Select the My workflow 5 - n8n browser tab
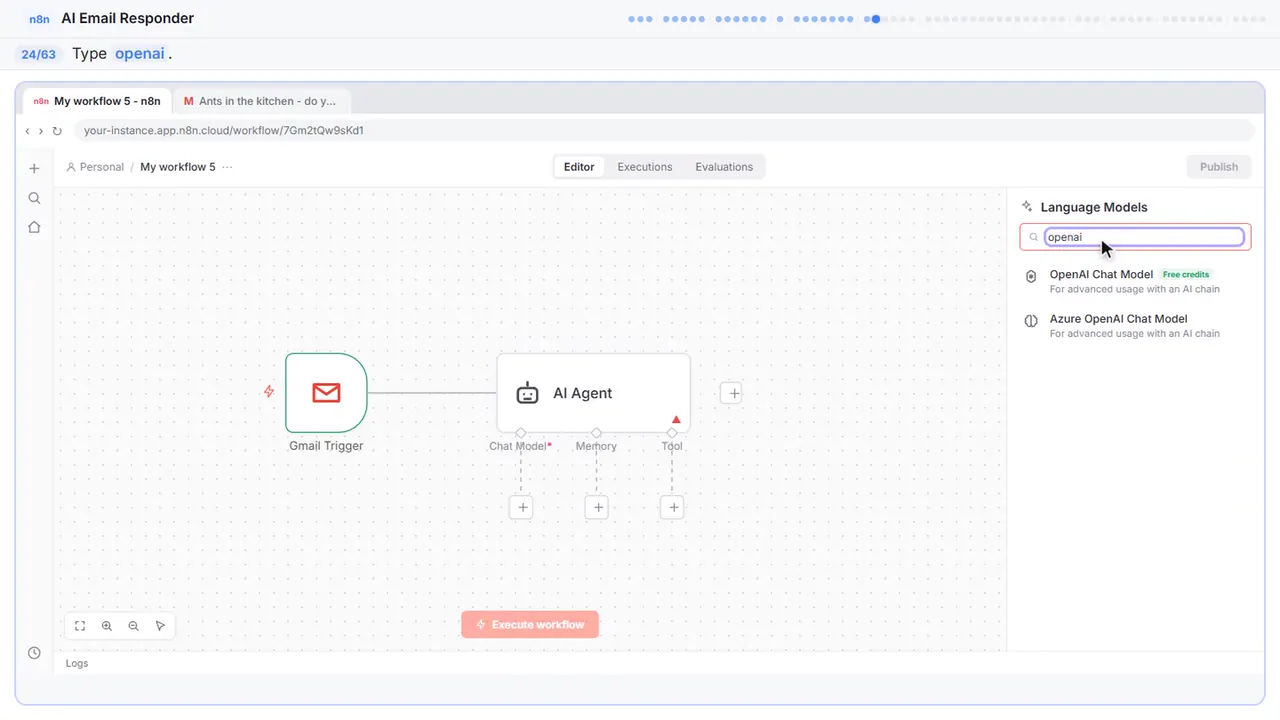This screenshot has width=1280, height=720. tap(97, 101)
